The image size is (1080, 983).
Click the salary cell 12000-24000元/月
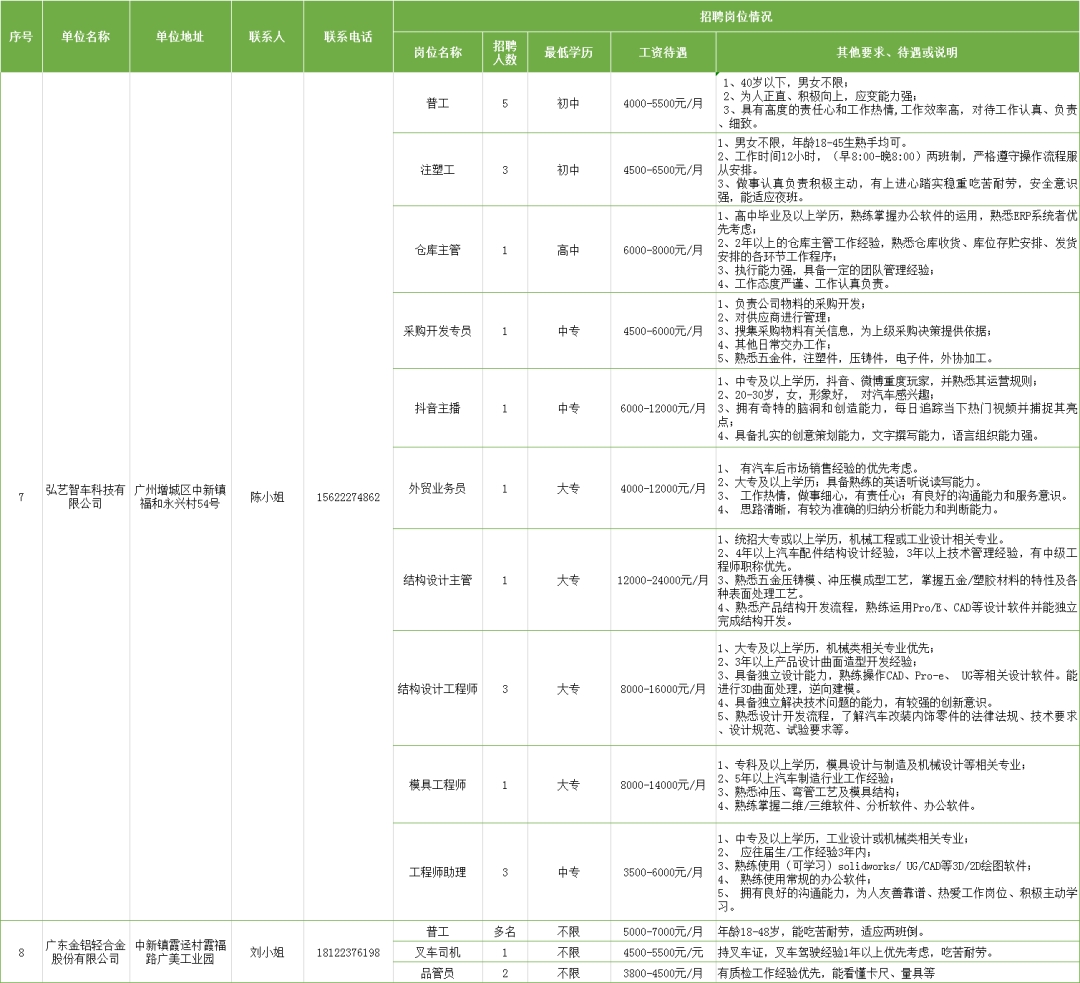coord(661,578)
